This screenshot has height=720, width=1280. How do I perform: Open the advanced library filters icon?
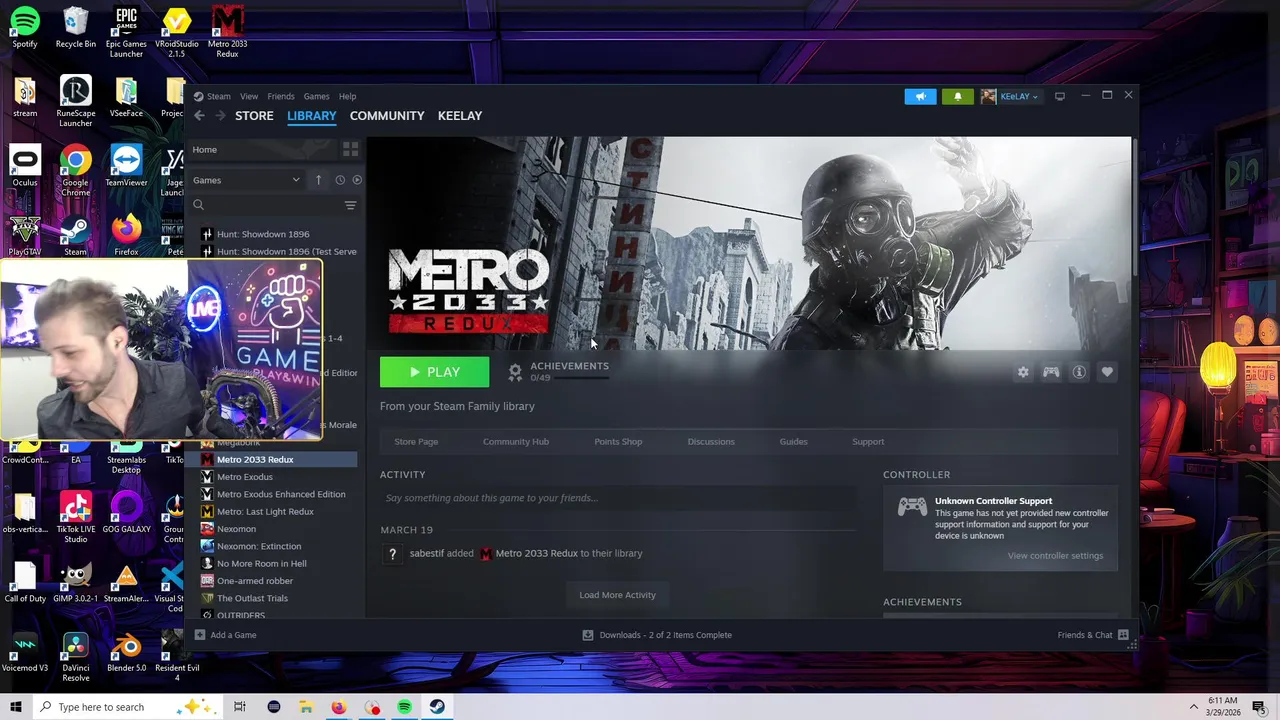pos(350,205)
